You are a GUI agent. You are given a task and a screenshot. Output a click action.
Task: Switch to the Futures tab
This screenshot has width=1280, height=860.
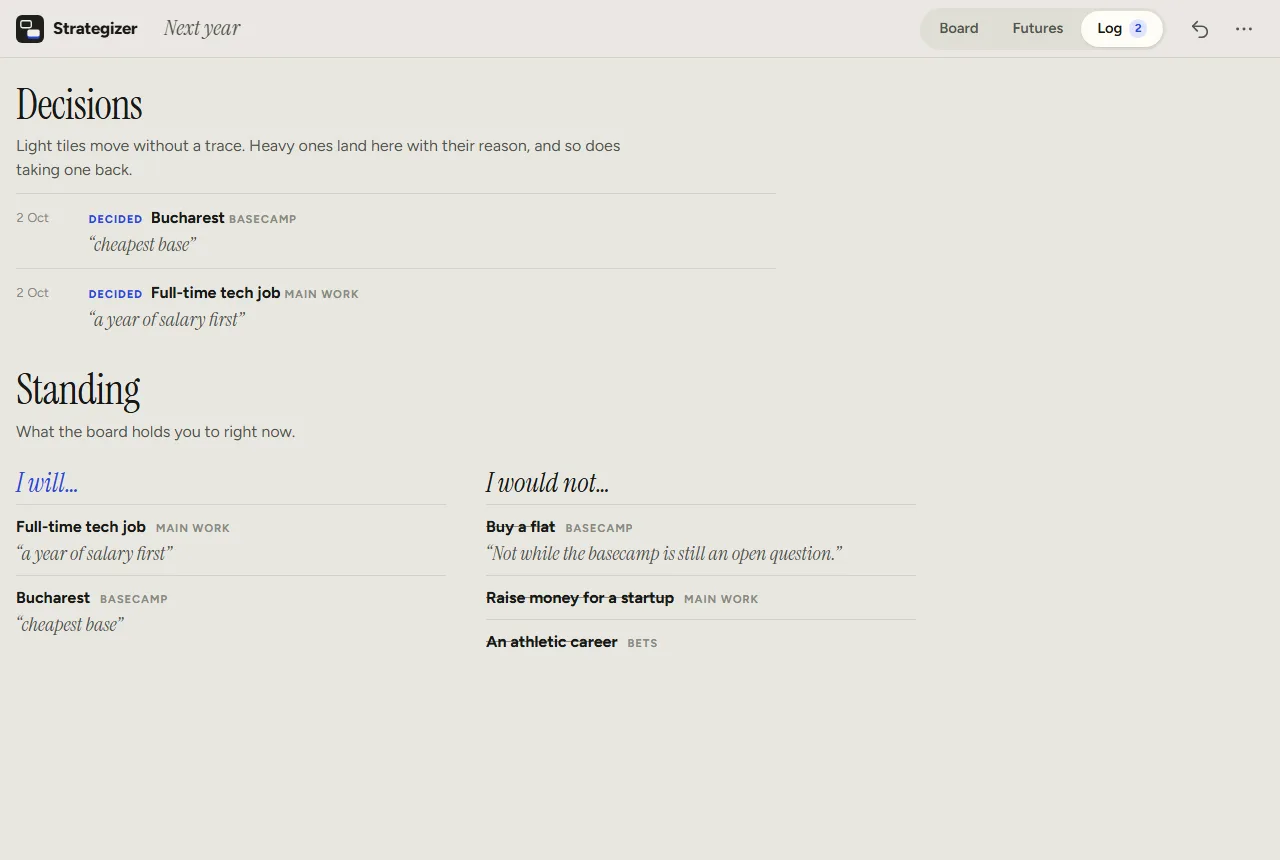coord(1037,29)
